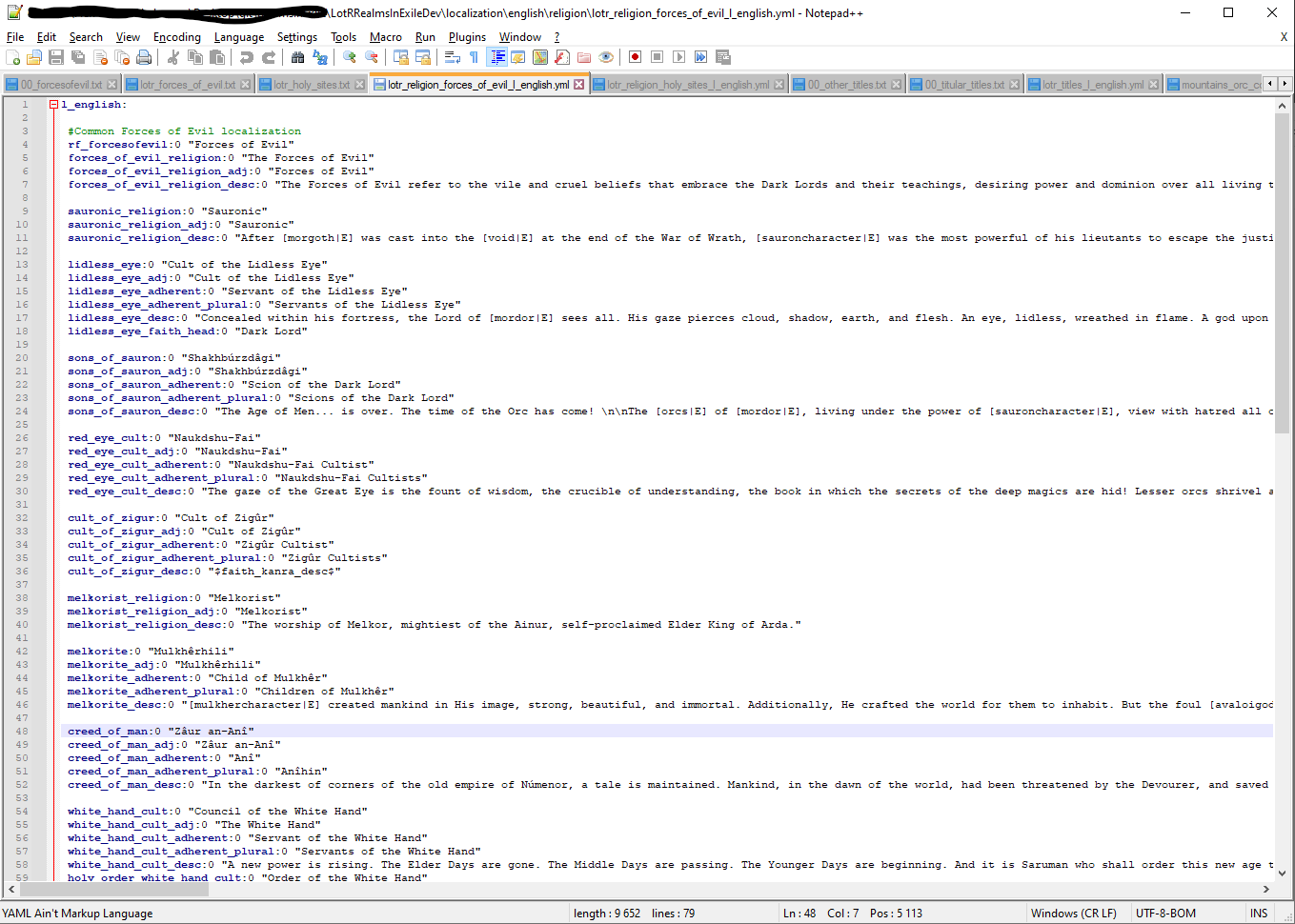Click Run a Macro Multiple Times icon
1295x924 pixels.
[701, 58]
